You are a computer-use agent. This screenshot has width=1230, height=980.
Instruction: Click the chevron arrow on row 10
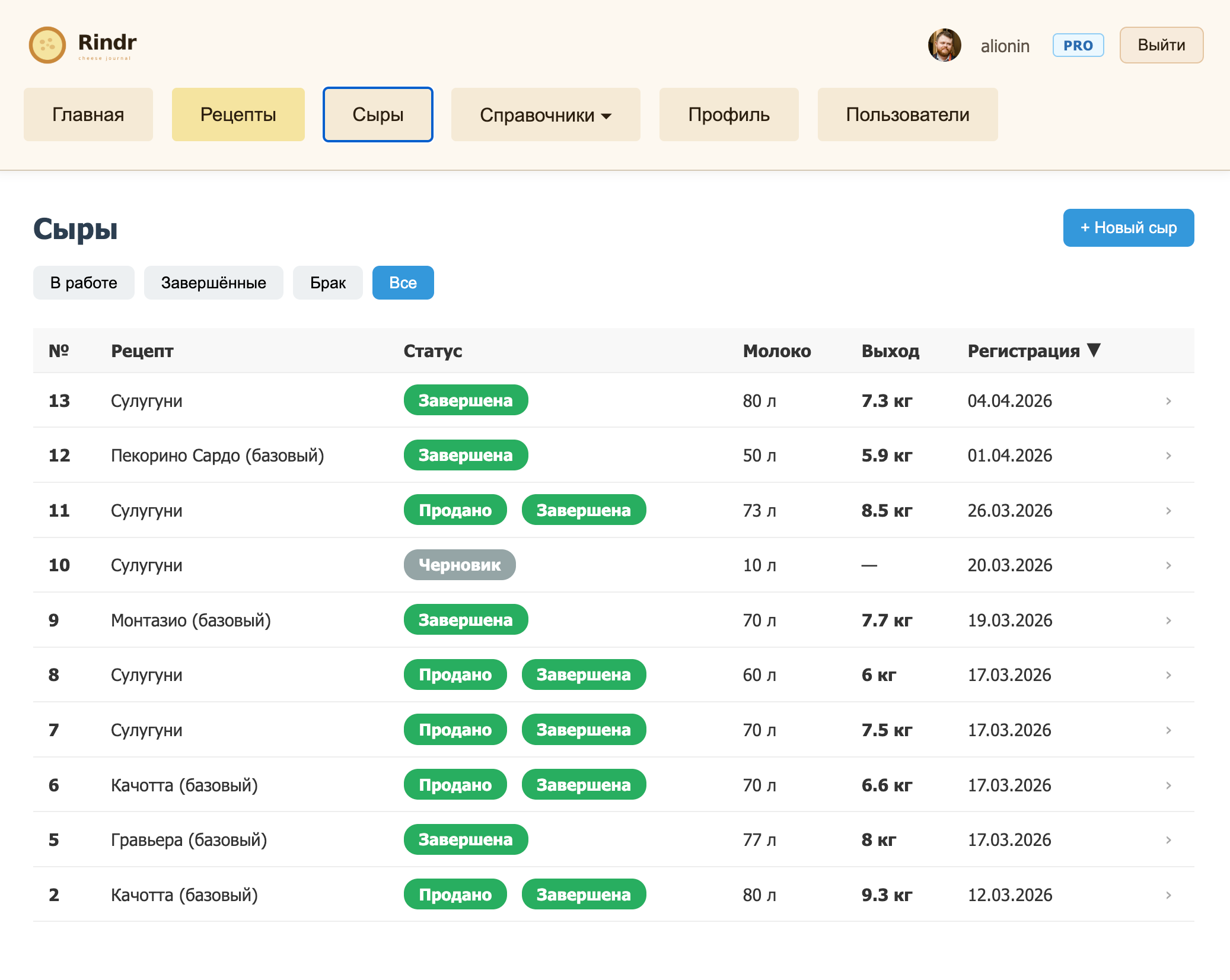[1168, 565]
